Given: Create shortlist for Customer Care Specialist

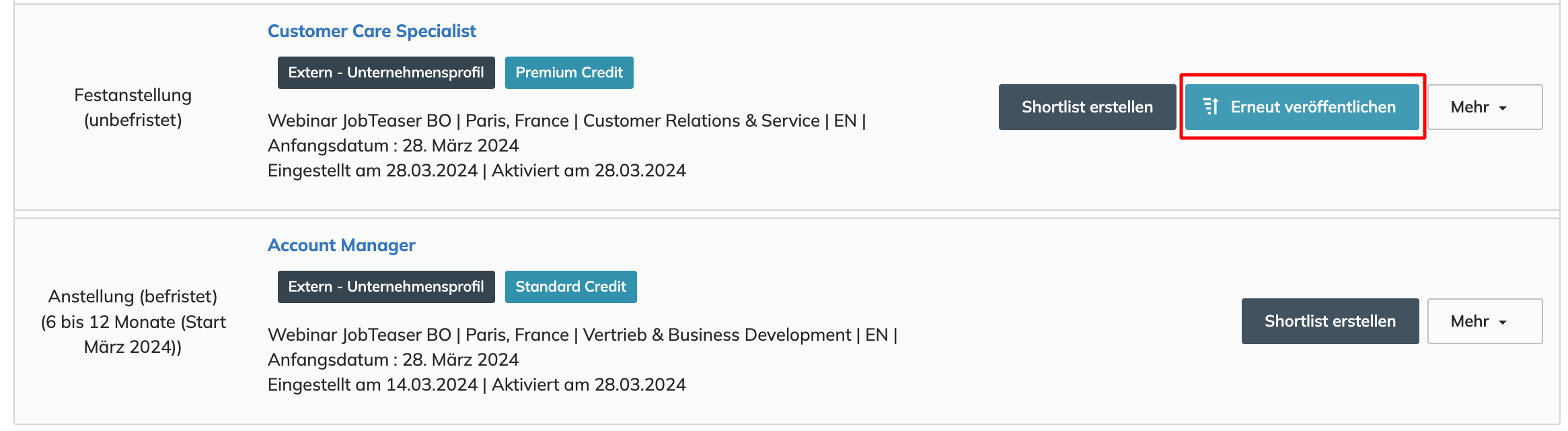Looking at the screenshot, I should pyautogui.click(x=1086, y=107).
